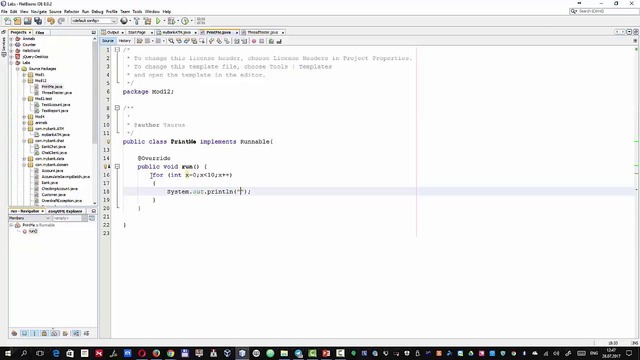Switch to the Files panel tab
The height and width of the screenshot is (360, 640).
[x=40, y=32]
